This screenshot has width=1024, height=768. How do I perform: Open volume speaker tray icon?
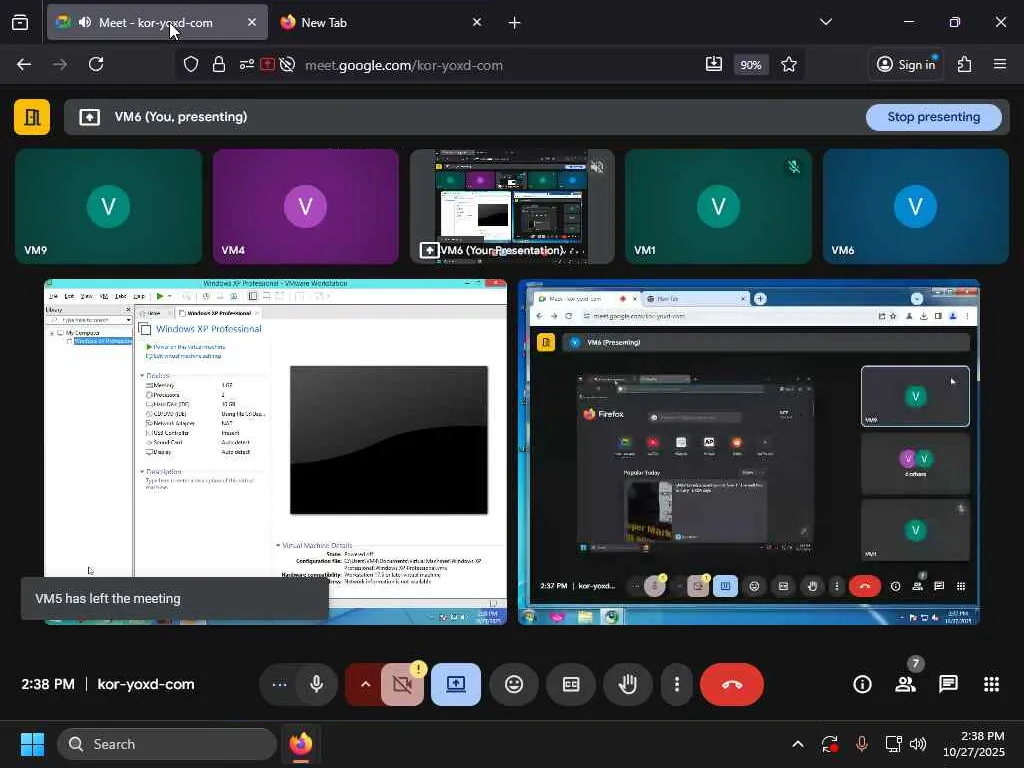coord(918,744)
